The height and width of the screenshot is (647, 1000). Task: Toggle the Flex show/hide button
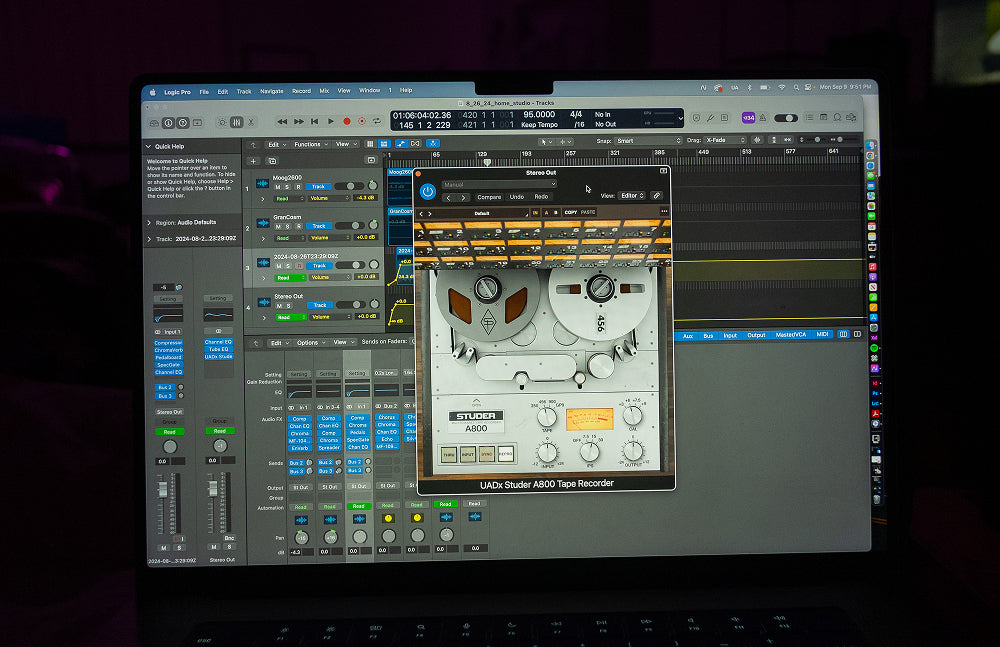(x=415, y=144)
